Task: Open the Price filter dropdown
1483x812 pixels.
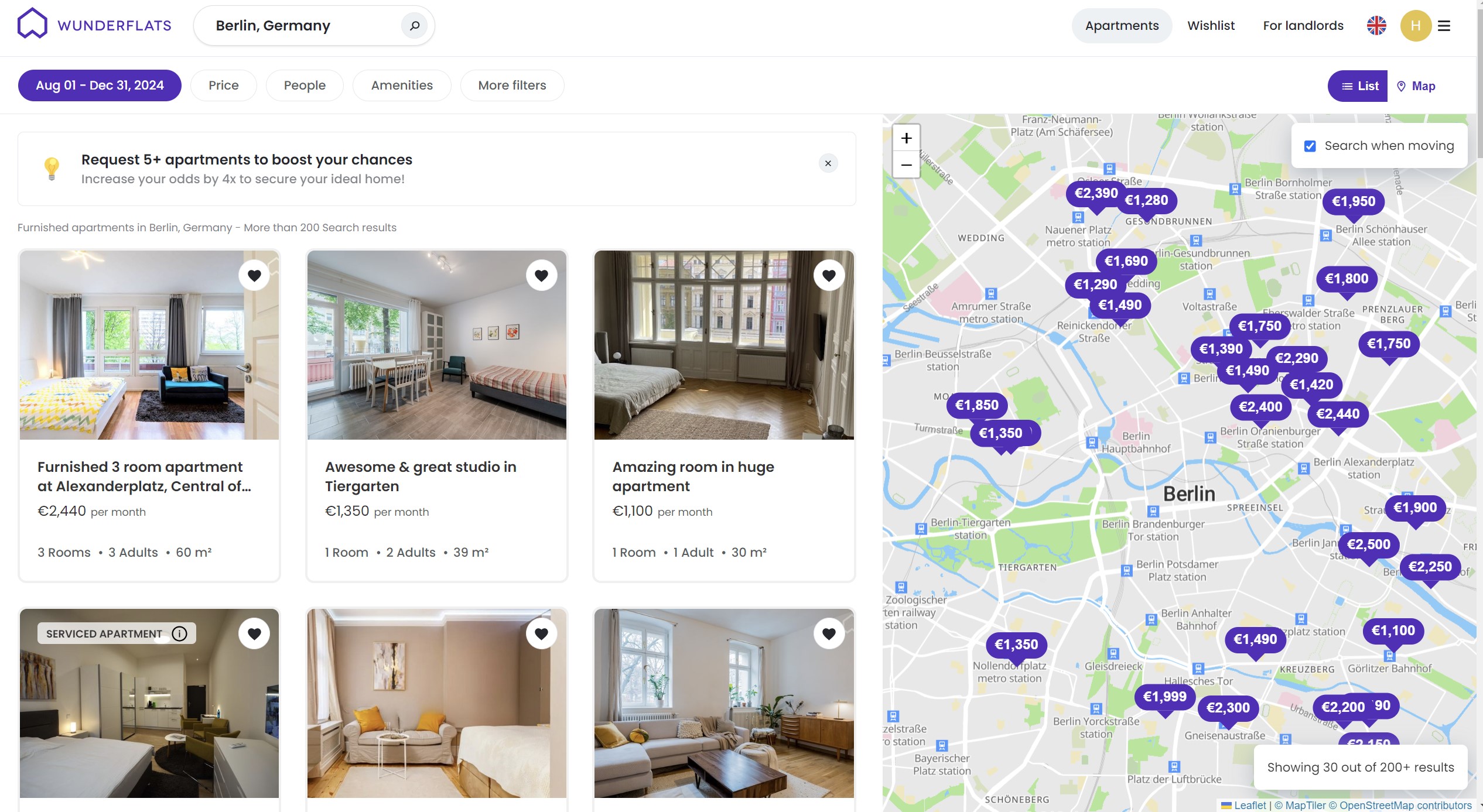Action: pyautogui.click(x=223, y=85)
